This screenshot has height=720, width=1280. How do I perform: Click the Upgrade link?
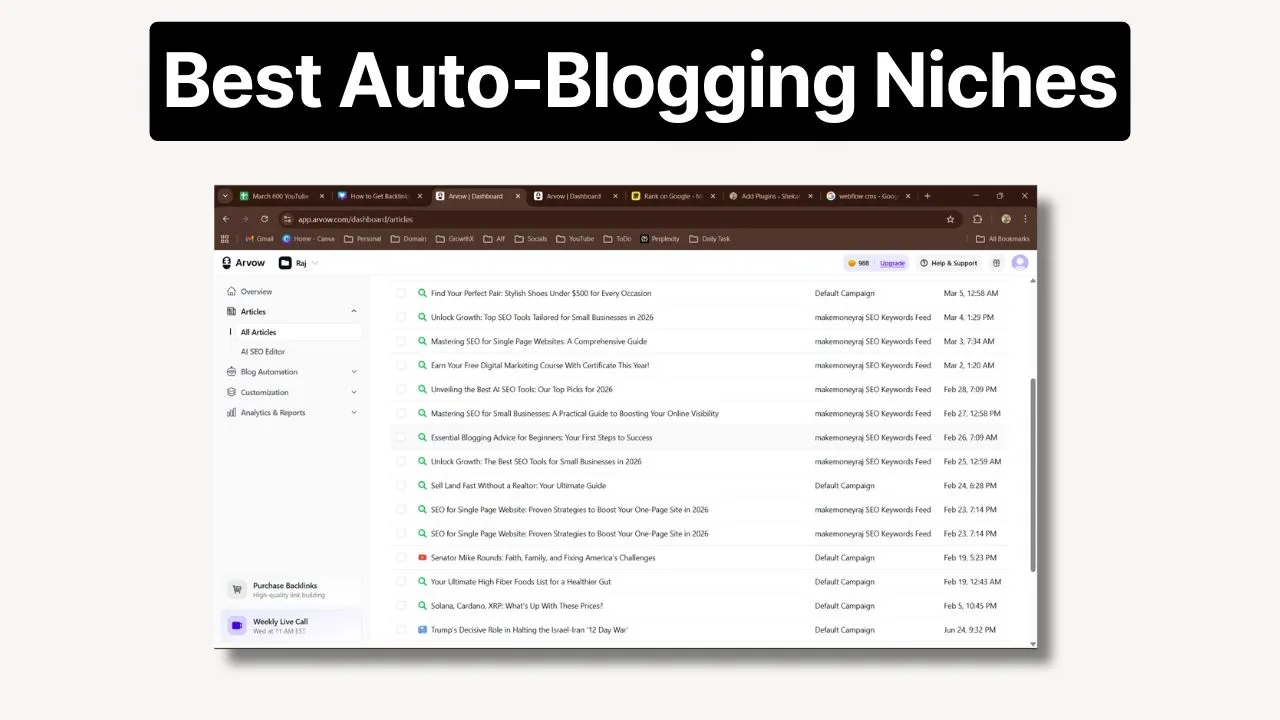(x=892, y=263)
